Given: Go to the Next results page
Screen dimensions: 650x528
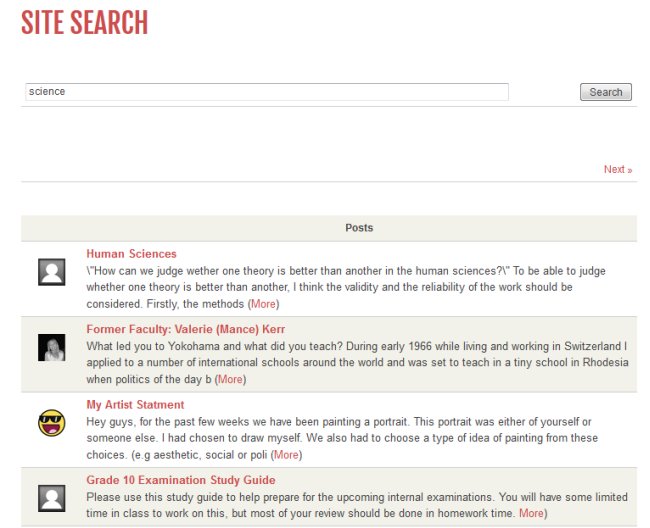Looking at the screenshot, I should pos(618,170).
